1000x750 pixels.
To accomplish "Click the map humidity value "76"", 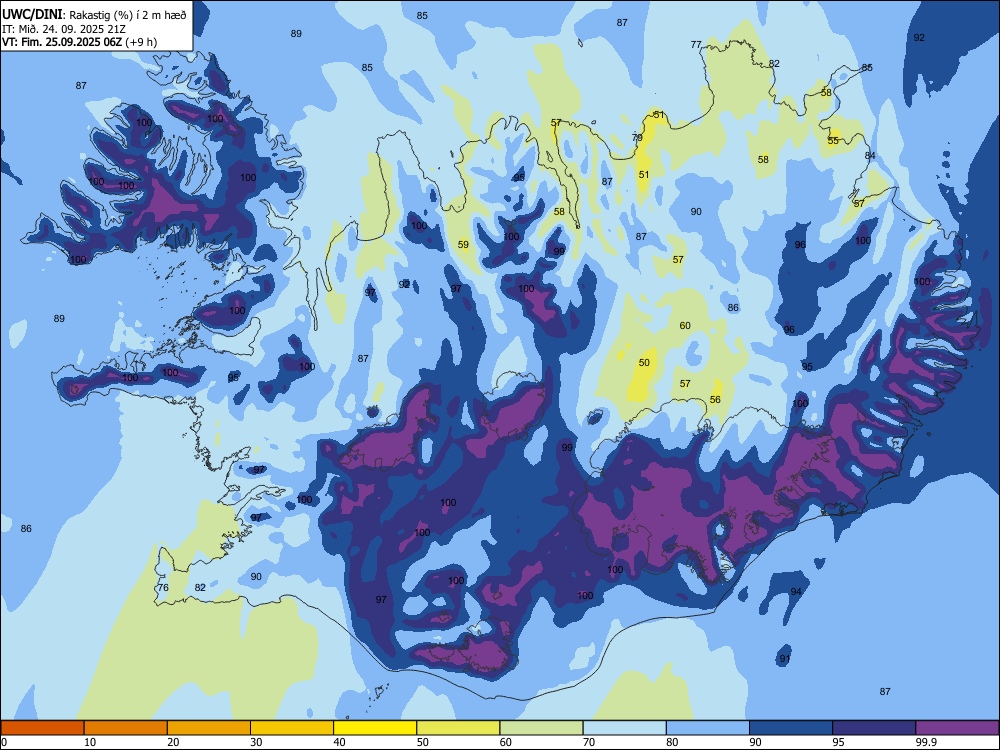I will click(163, 587).
